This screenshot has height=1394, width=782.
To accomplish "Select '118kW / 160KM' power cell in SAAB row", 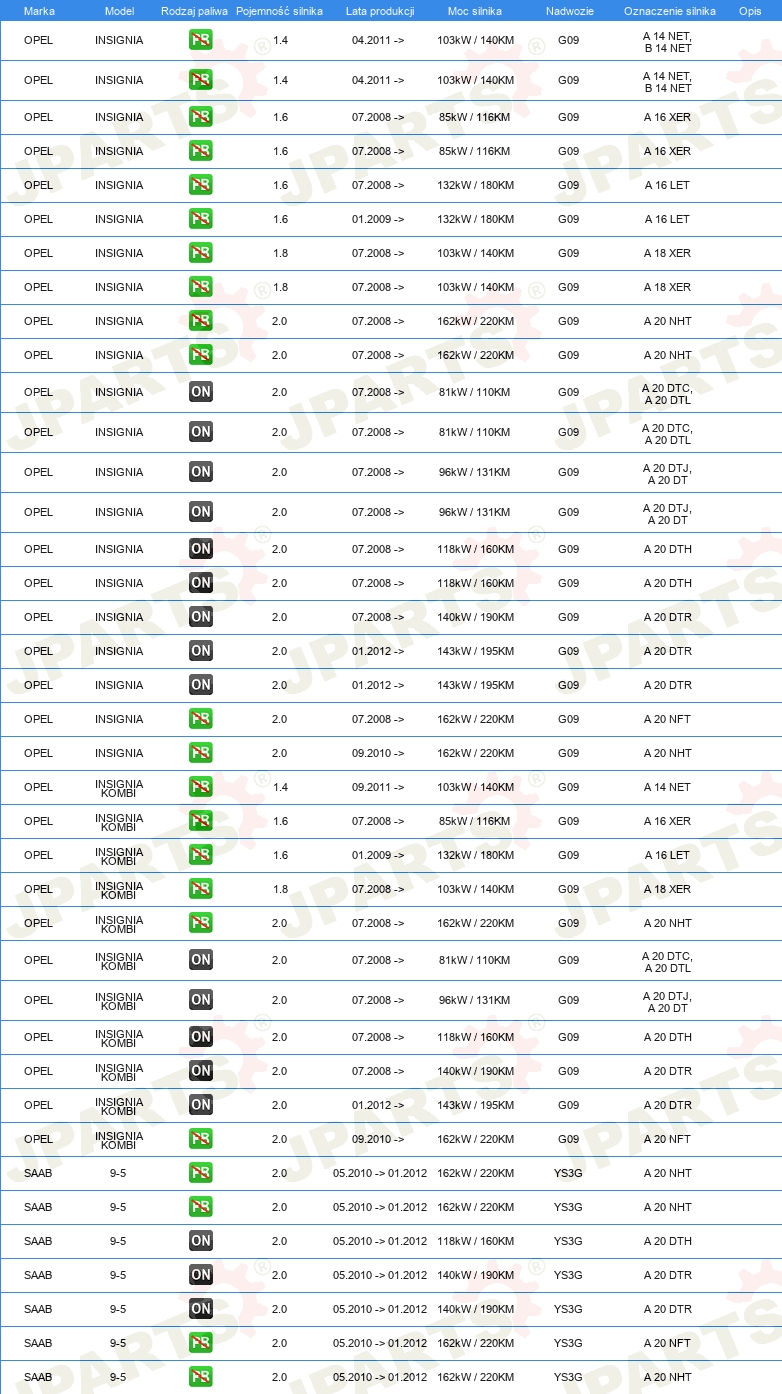I will (476, 1241).
